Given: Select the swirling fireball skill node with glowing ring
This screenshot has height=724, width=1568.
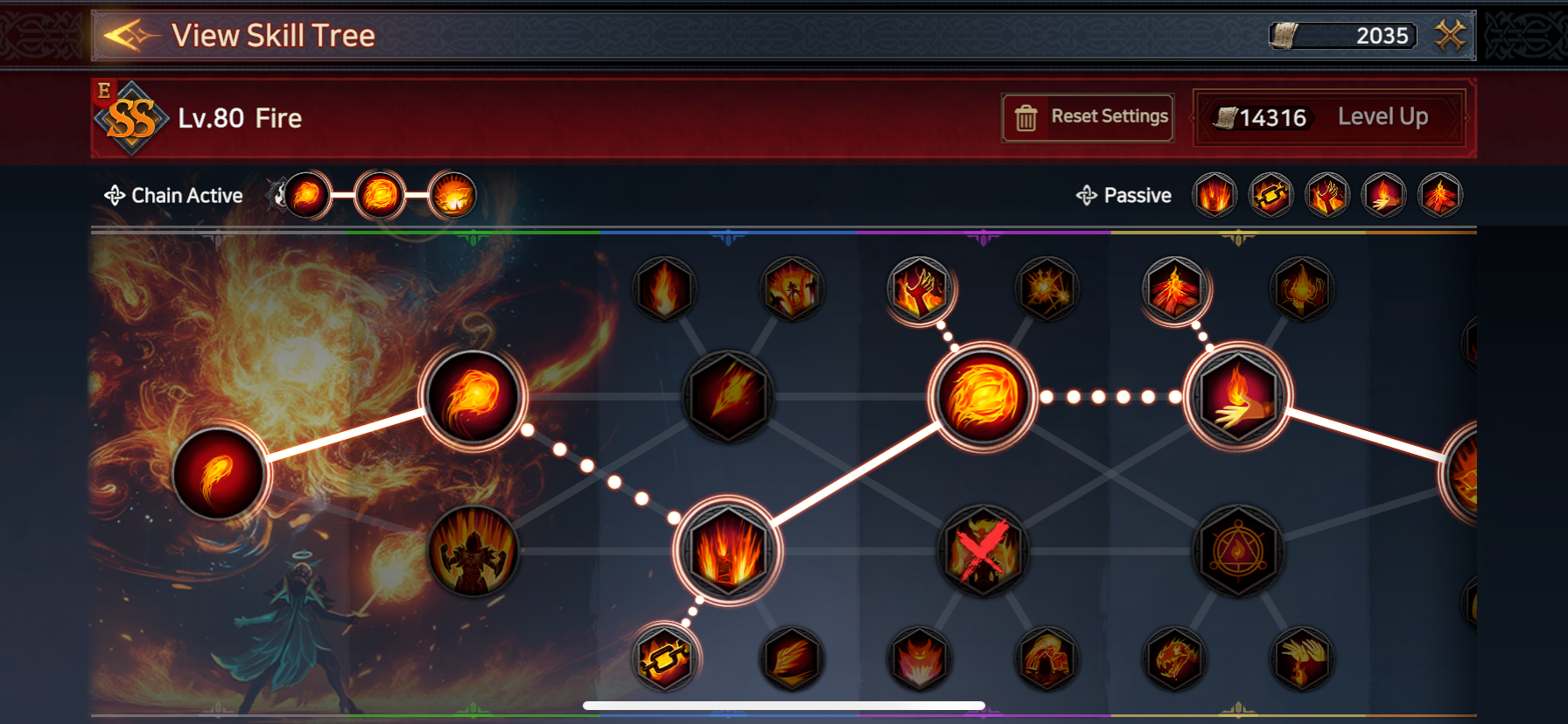Looking at the screenshot, I should click(x=472, y=399).
